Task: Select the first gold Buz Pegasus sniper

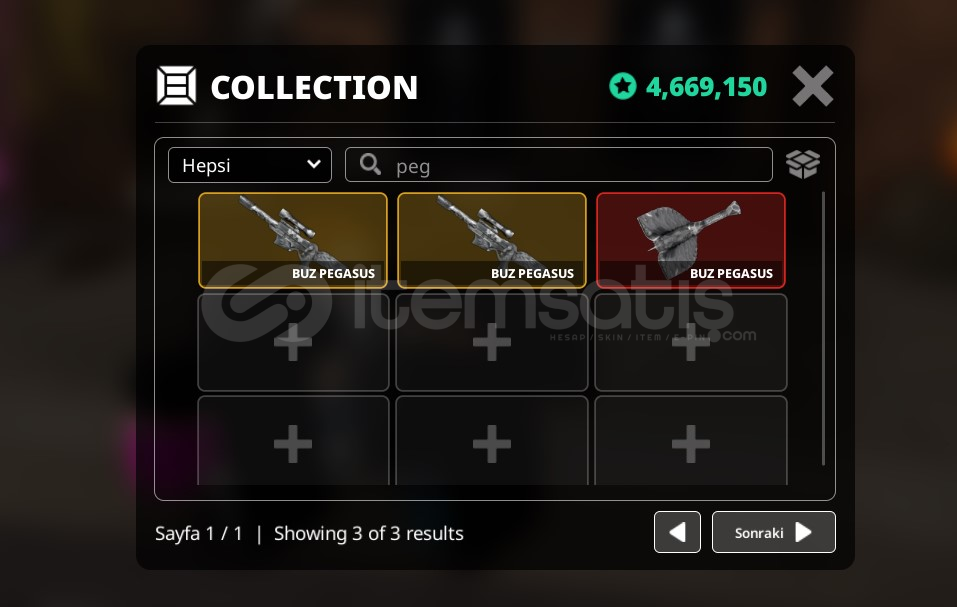Action: click(x=293, y=240)
